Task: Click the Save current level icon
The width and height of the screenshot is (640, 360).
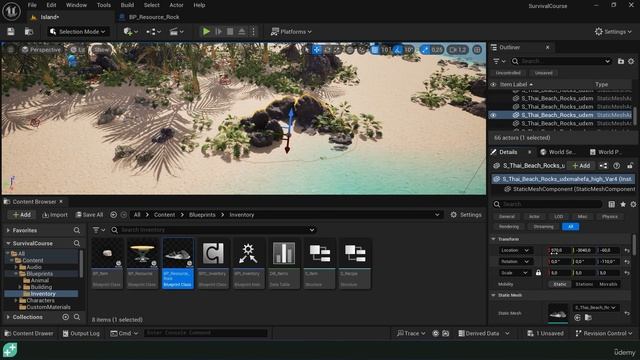Action: coord(11,31)
